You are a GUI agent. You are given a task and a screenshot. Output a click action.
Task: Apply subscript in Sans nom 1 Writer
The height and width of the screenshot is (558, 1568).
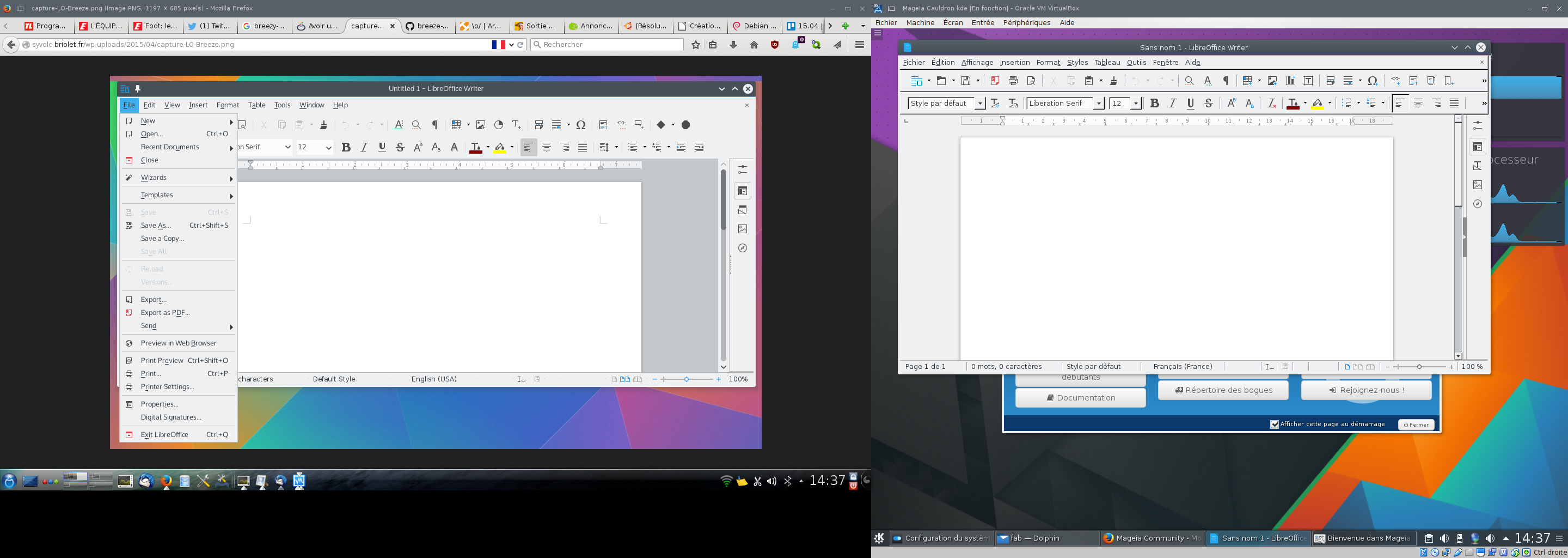tap(1249, 104)
